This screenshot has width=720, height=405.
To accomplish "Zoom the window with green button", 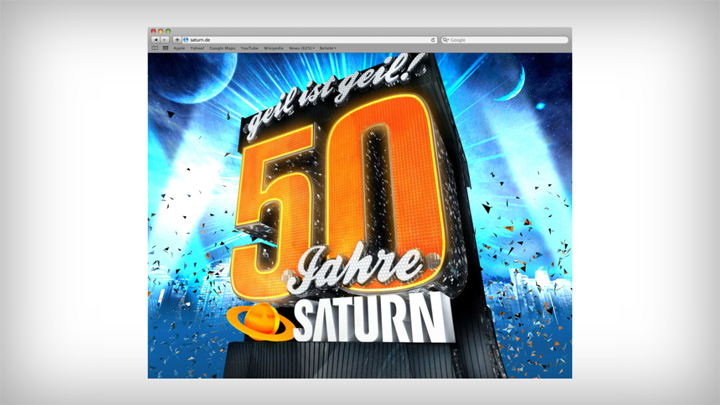I will (168, 31).
